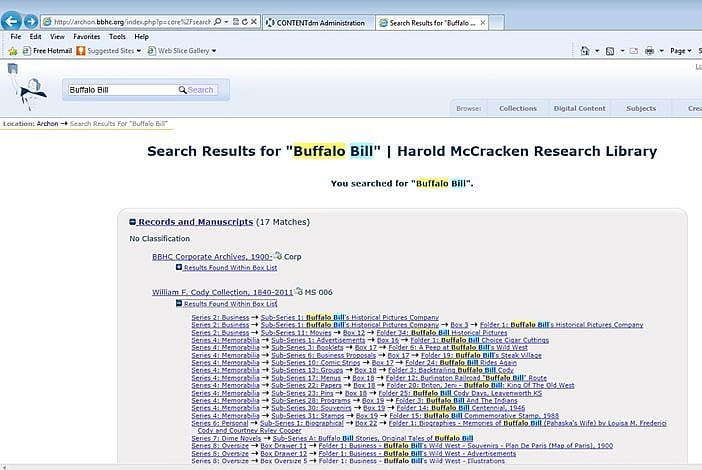Viewport: 702px width, 470px height.
Task: Open Sub-Series A: Buffalo Bill Stories link
Action: [x=373, y=438]
